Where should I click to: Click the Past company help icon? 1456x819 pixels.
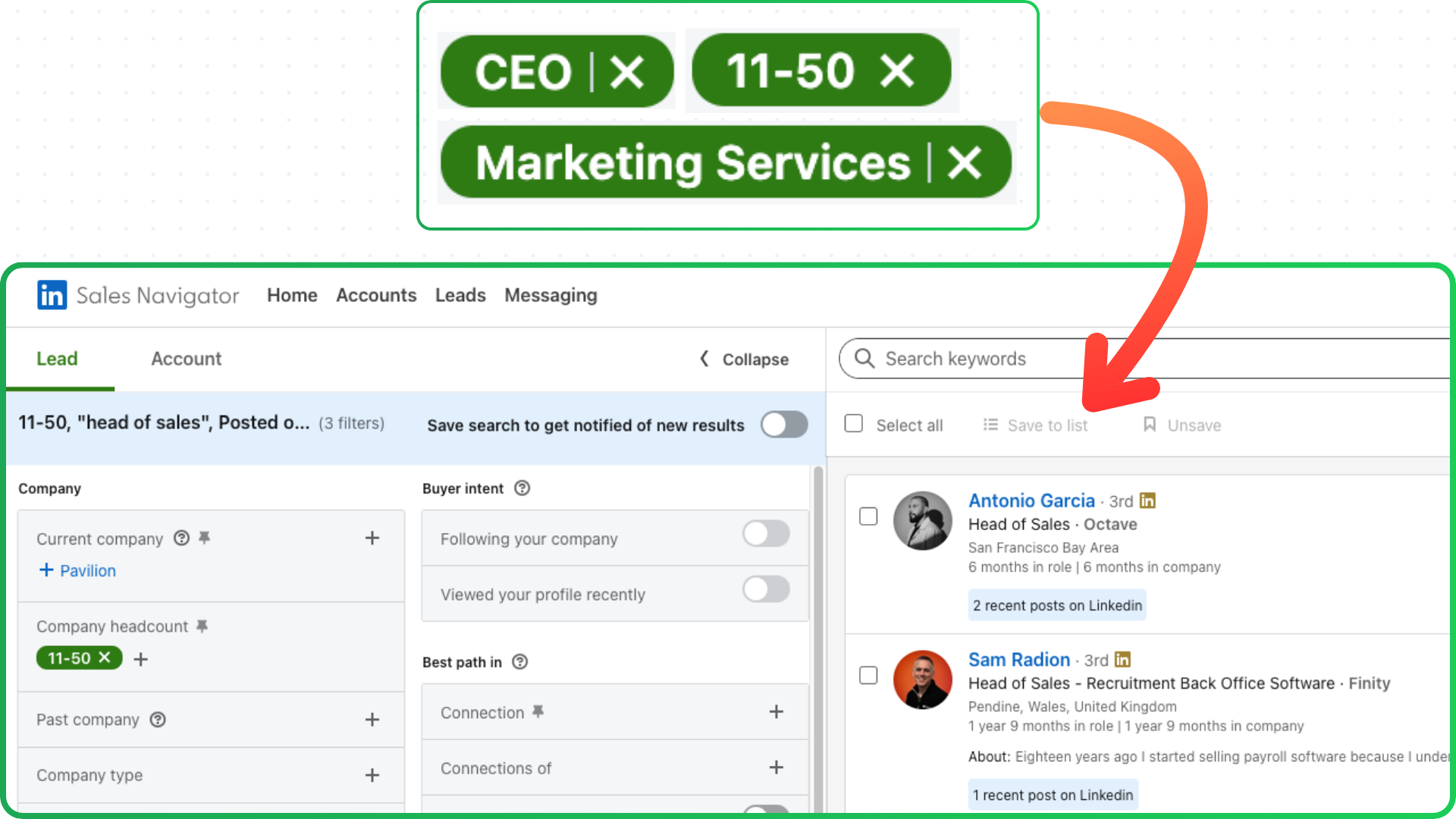[x=158, y=720]
